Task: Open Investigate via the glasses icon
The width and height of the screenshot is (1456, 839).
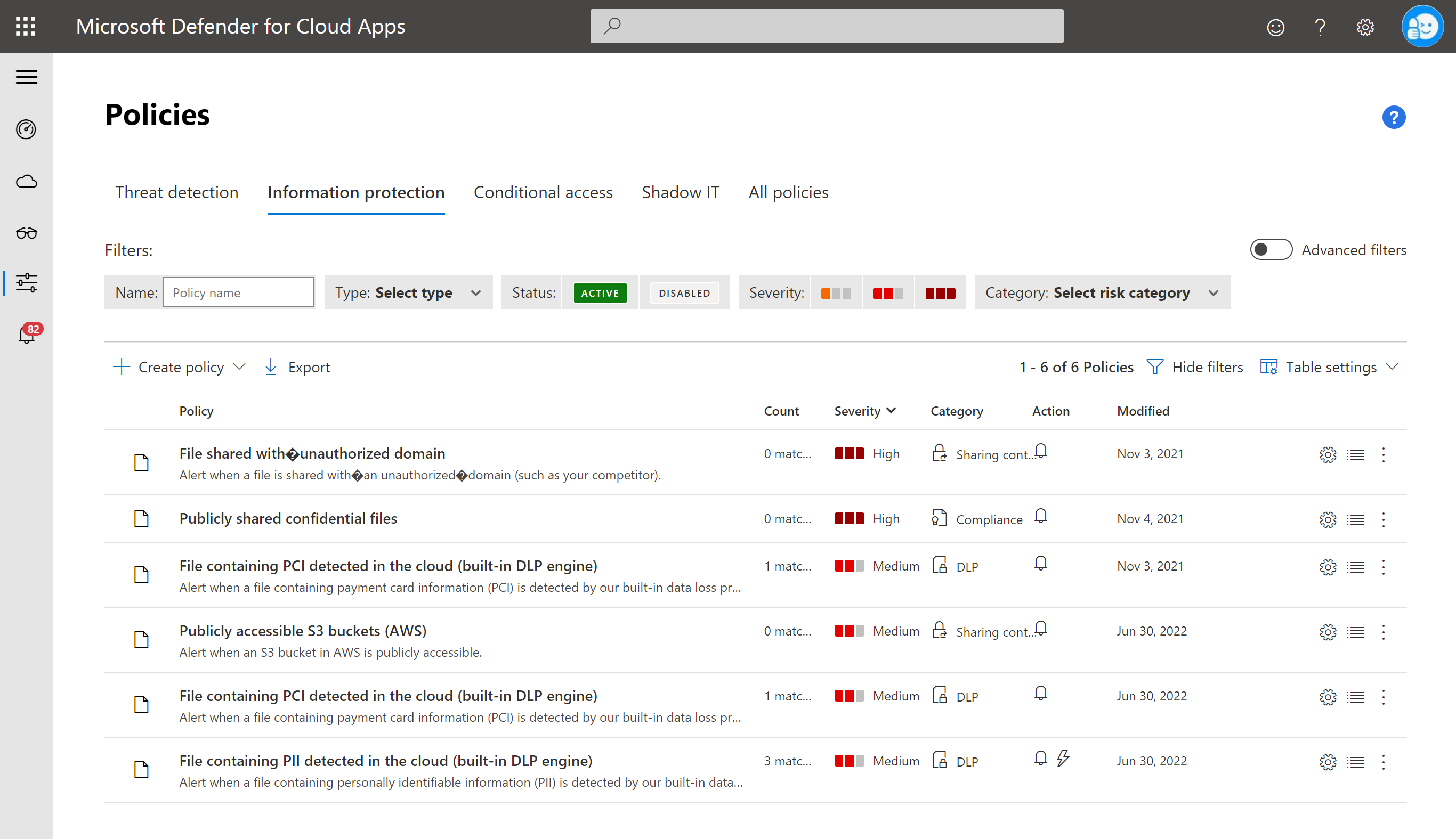Action: 27,233
